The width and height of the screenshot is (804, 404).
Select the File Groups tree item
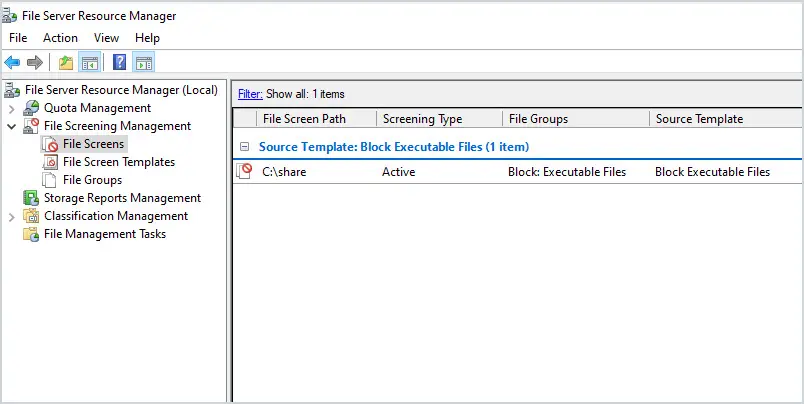click(x=92, y=180)
